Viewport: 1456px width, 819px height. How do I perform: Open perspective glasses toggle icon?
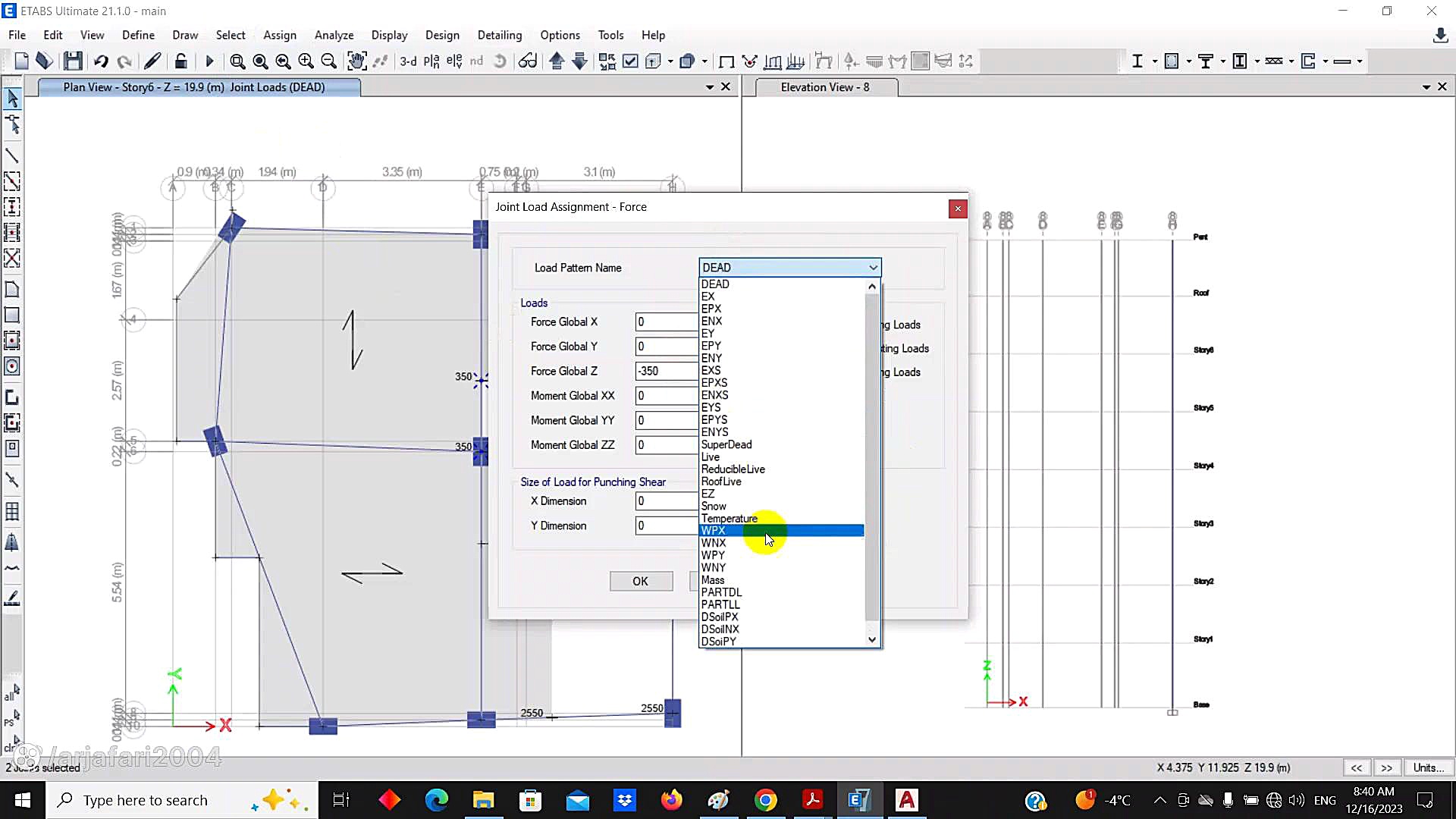pyautogui.click(x=528, y=61)
